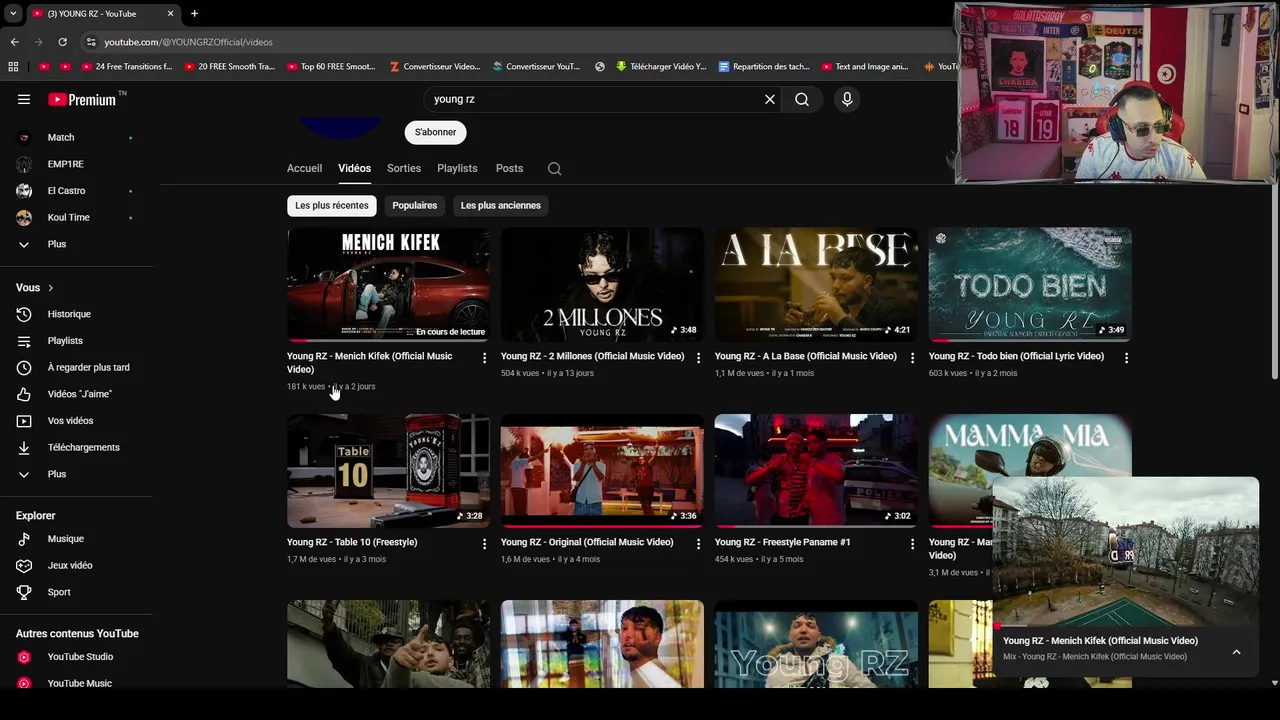
Task: Click in the YouTube search field
Action: tap(594, 99)
